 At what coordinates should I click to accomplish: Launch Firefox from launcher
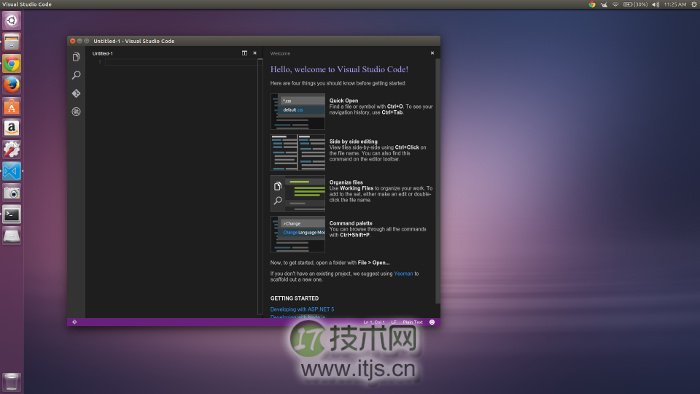(x=12, y=85)
